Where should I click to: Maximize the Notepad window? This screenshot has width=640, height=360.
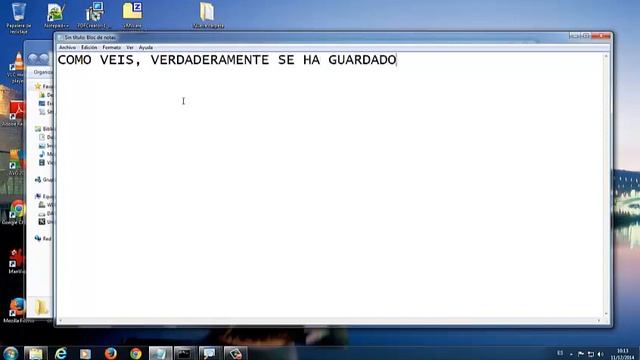point(585,36)
